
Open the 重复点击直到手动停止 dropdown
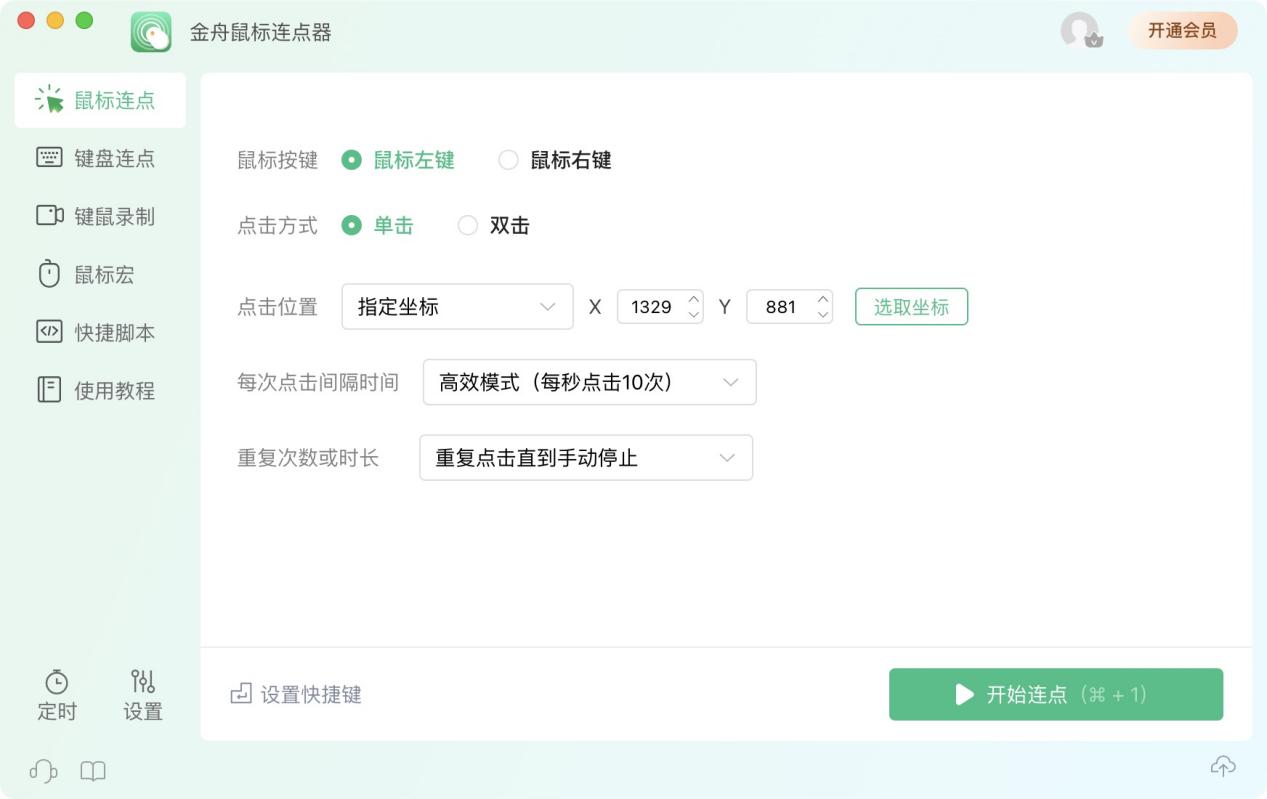[586, 458]
